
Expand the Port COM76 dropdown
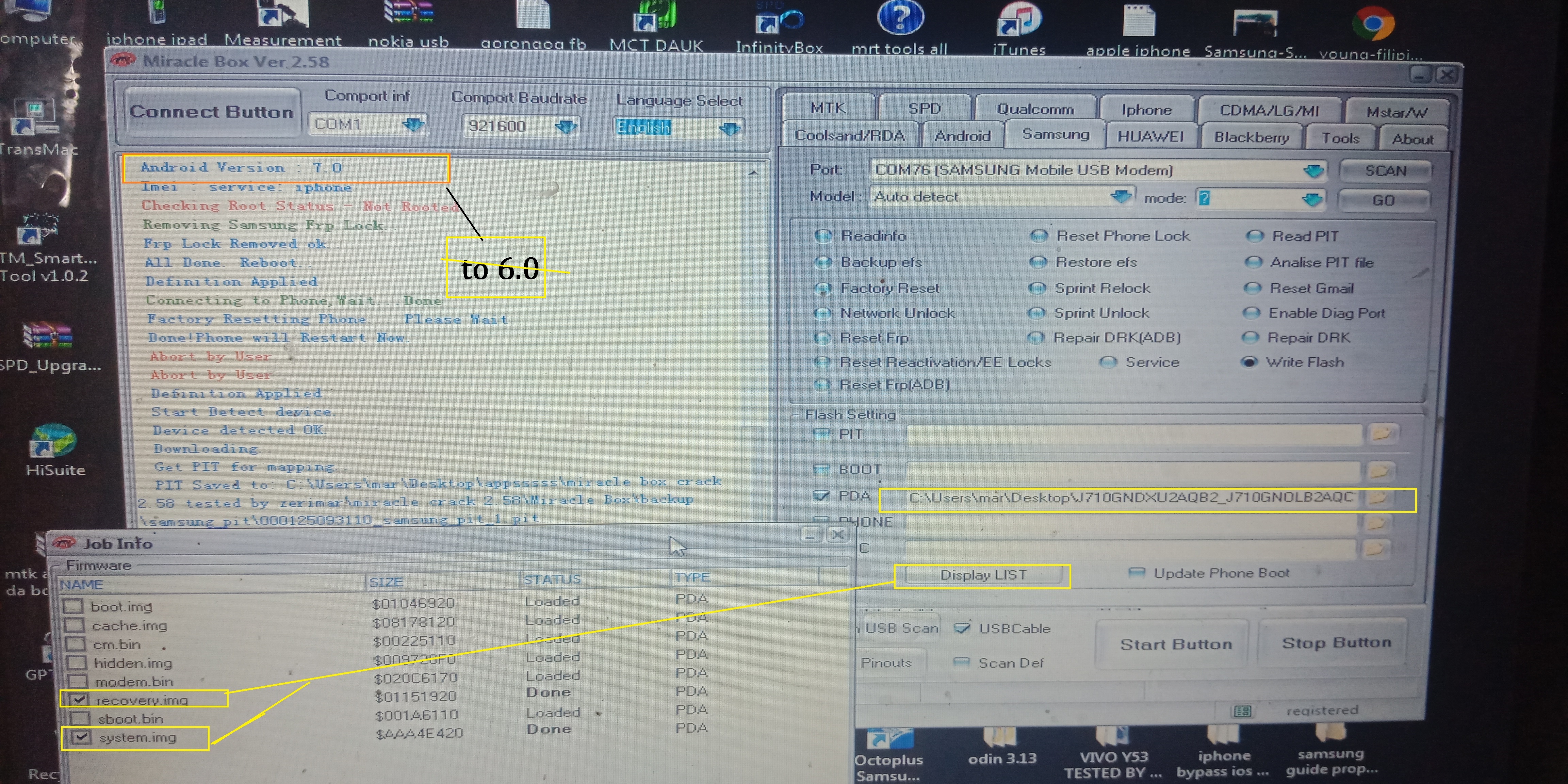[x=1313, y=170]
